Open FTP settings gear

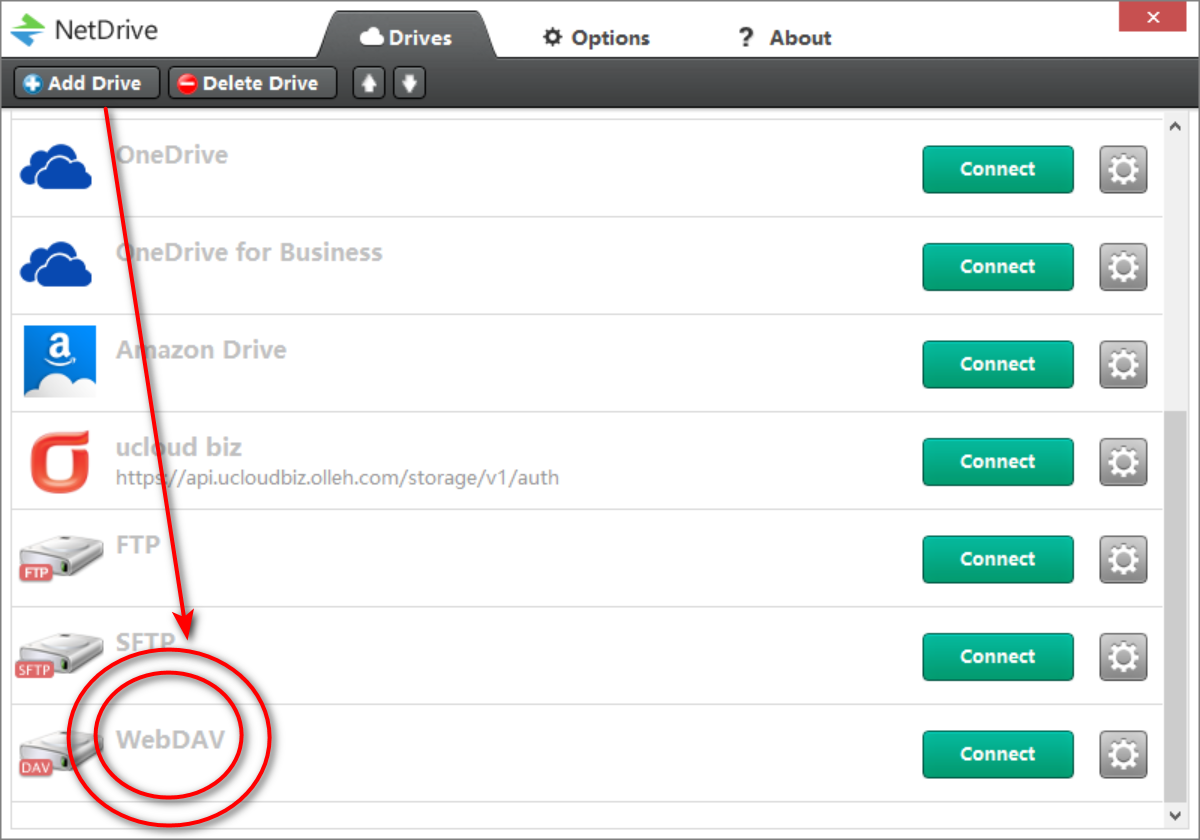click(1124, 559)
